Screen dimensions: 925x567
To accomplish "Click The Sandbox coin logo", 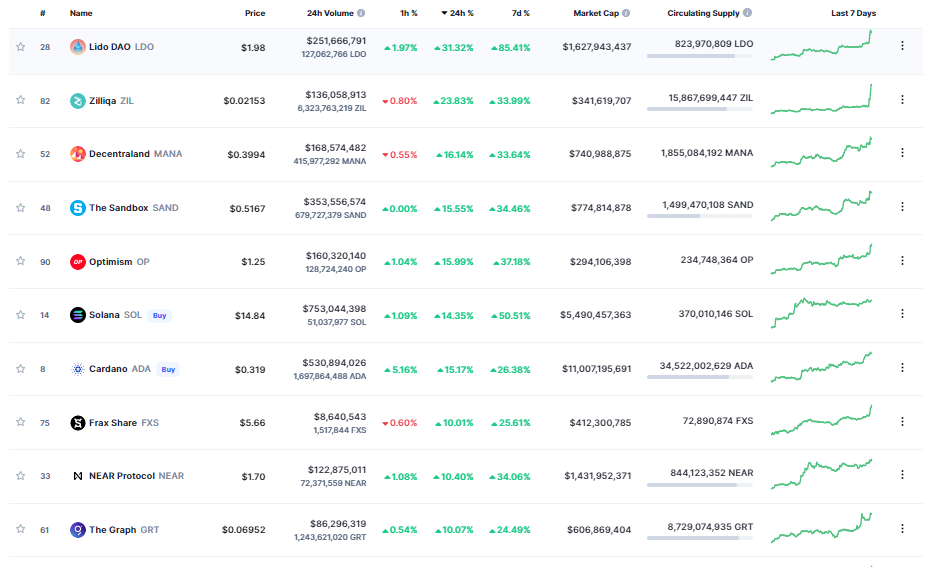I will pyautogui.click(x=78, y=208).
